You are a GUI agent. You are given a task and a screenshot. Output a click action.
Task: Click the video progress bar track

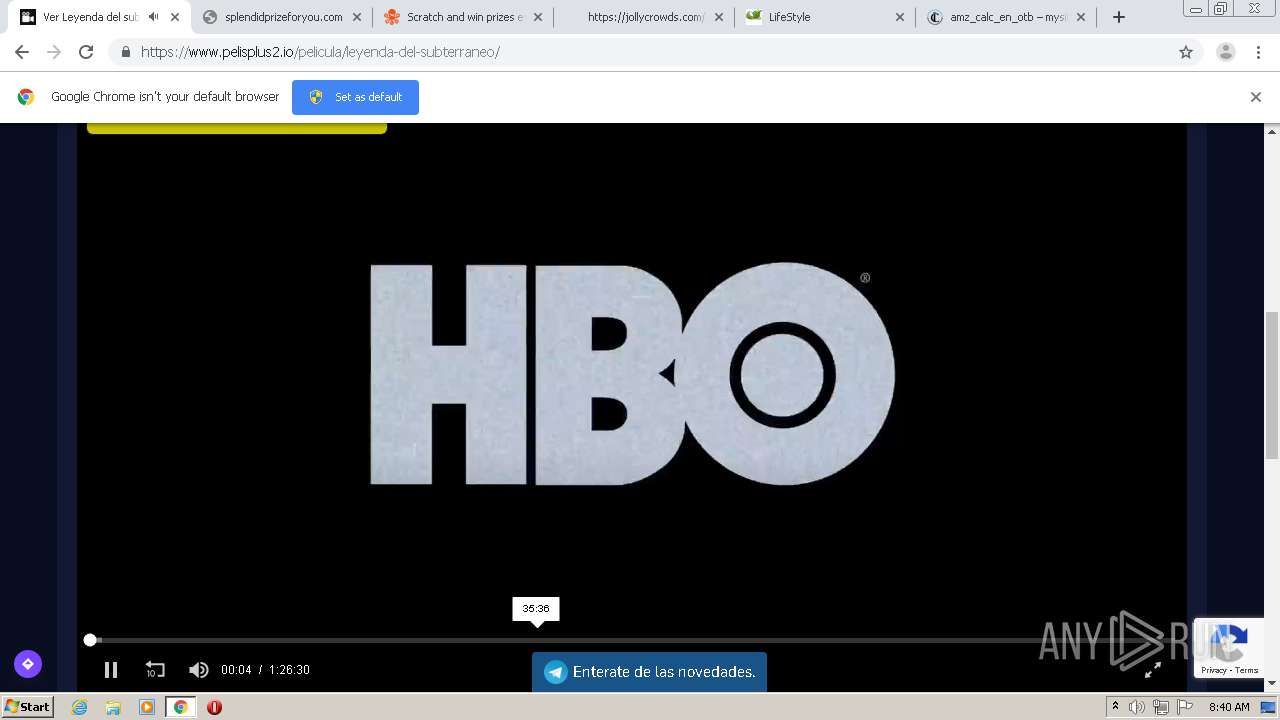[x=630, y=640]
